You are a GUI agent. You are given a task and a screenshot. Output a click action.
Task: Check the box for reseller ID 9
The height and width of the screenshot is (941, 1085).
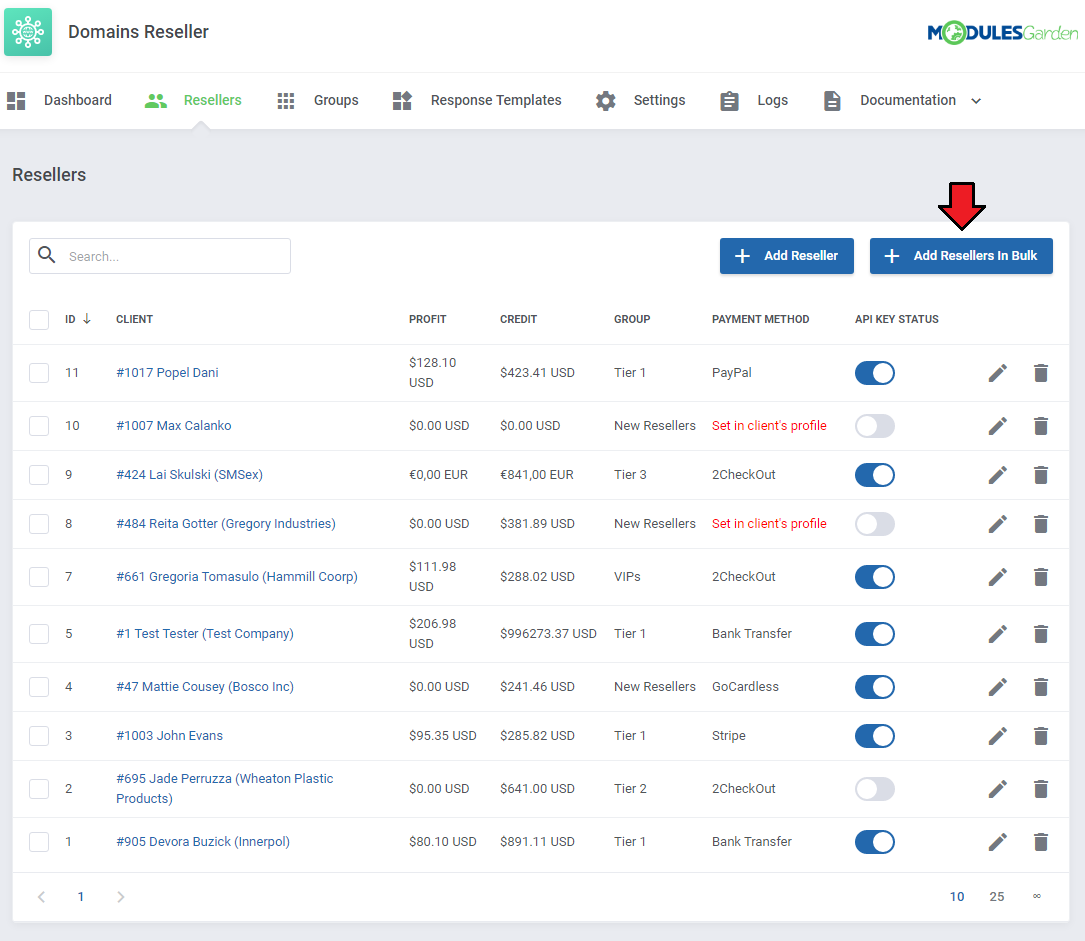click(x=39, y=475)
